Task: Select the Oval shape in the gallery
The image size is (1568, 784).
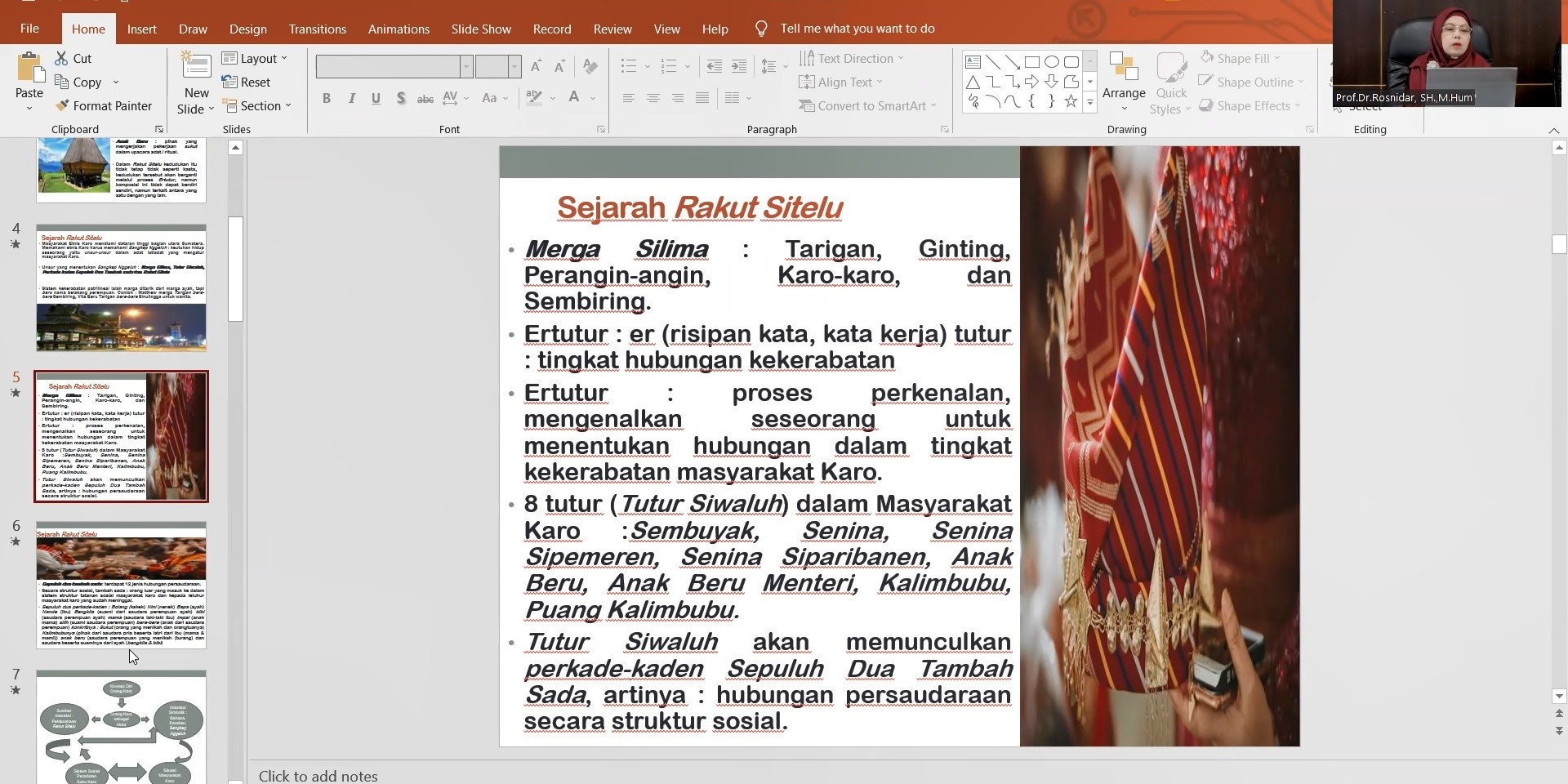Action: click(1051, 62)
